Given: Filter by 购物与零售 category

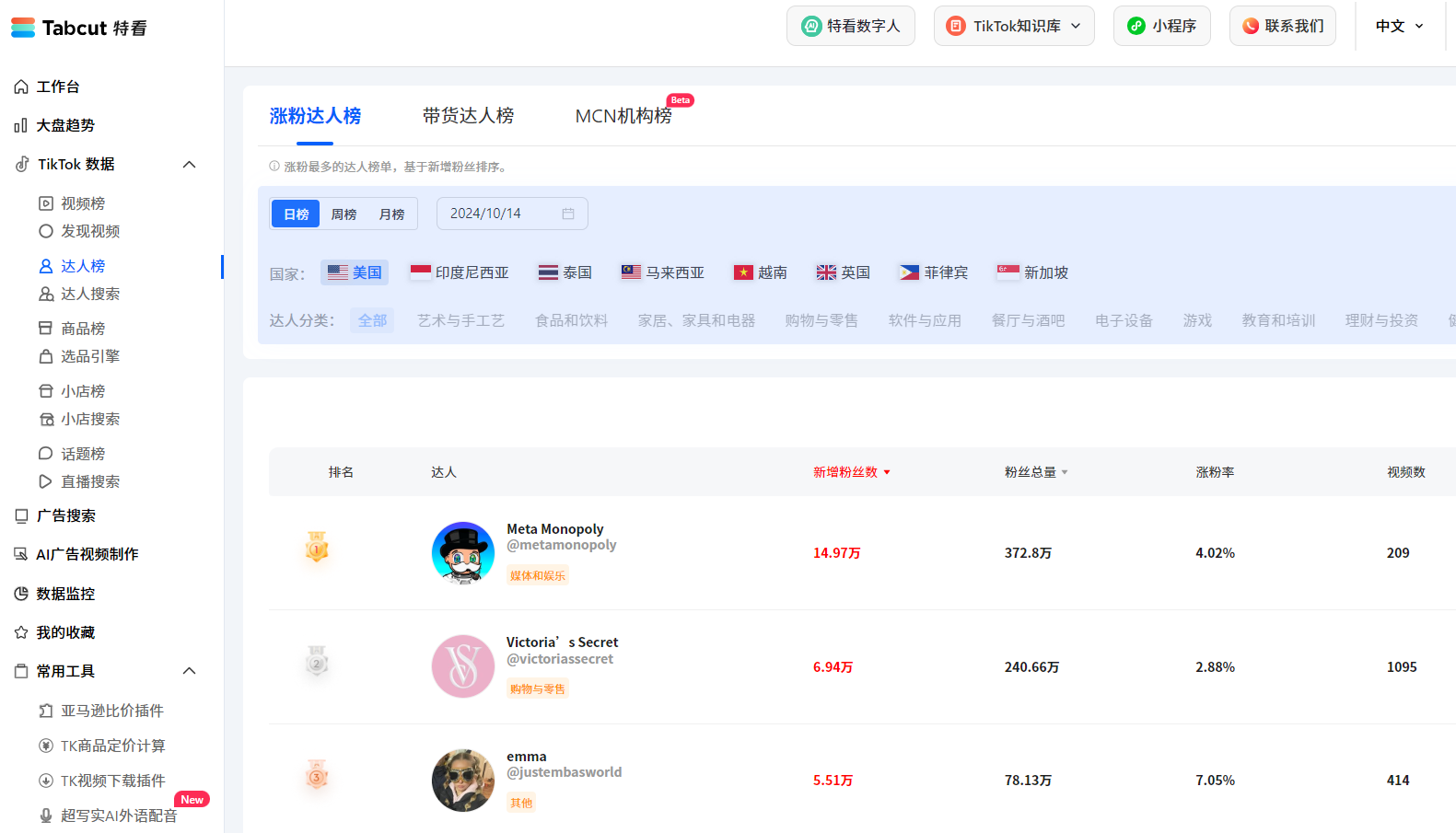Looking at the screenshot, I should pos(821,320).
